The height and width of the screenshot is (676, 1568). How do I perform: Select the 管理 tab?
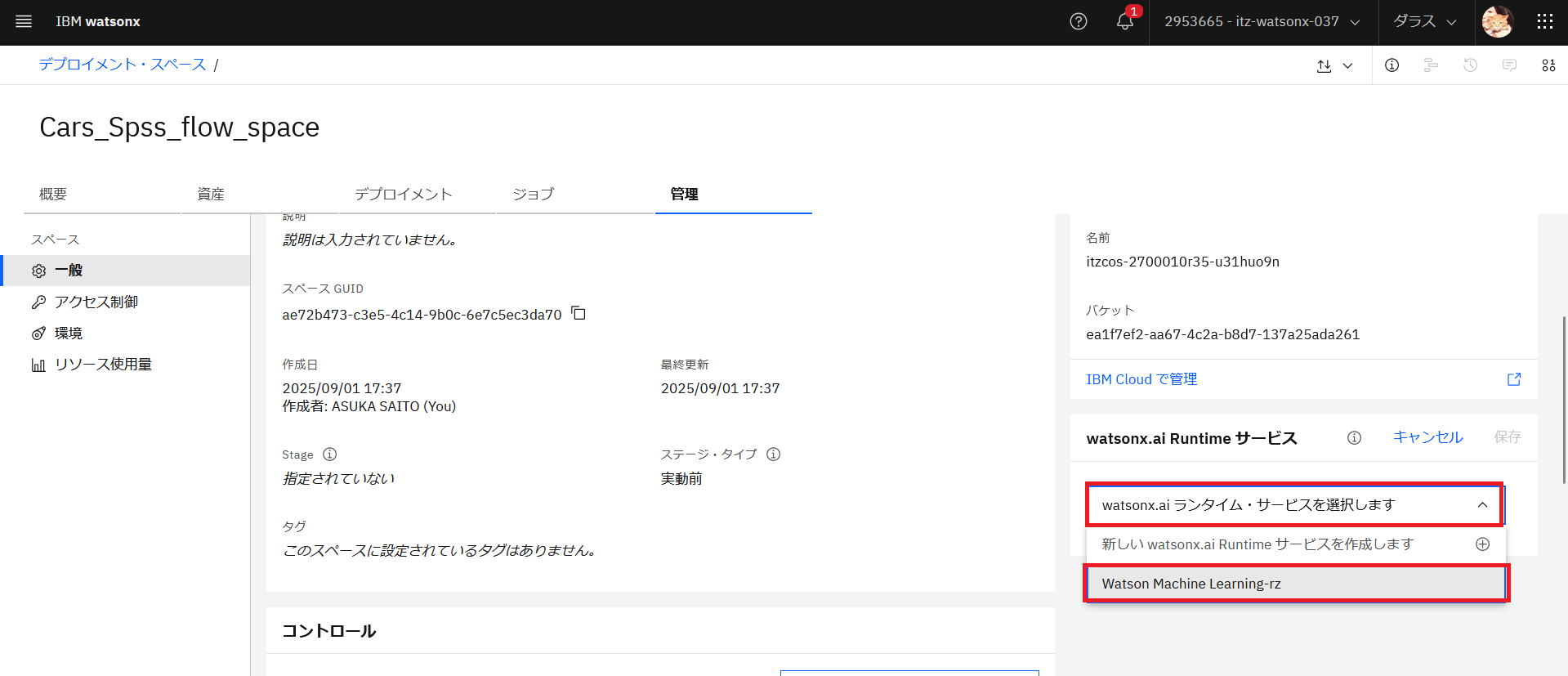click(x=733, y=195)
